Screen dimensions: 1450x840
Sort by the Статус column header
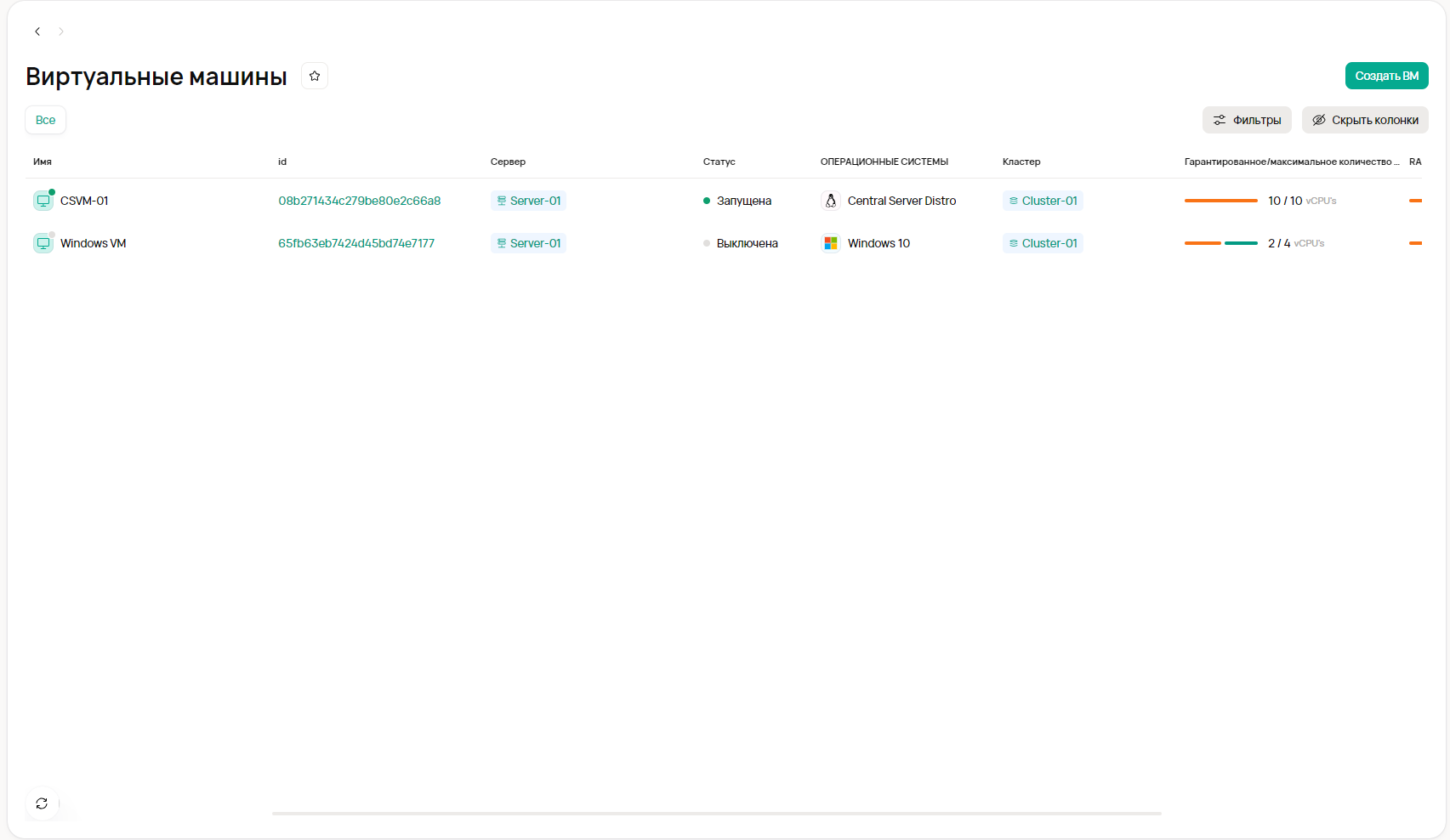pyautogui.click(x=719, y=162)
